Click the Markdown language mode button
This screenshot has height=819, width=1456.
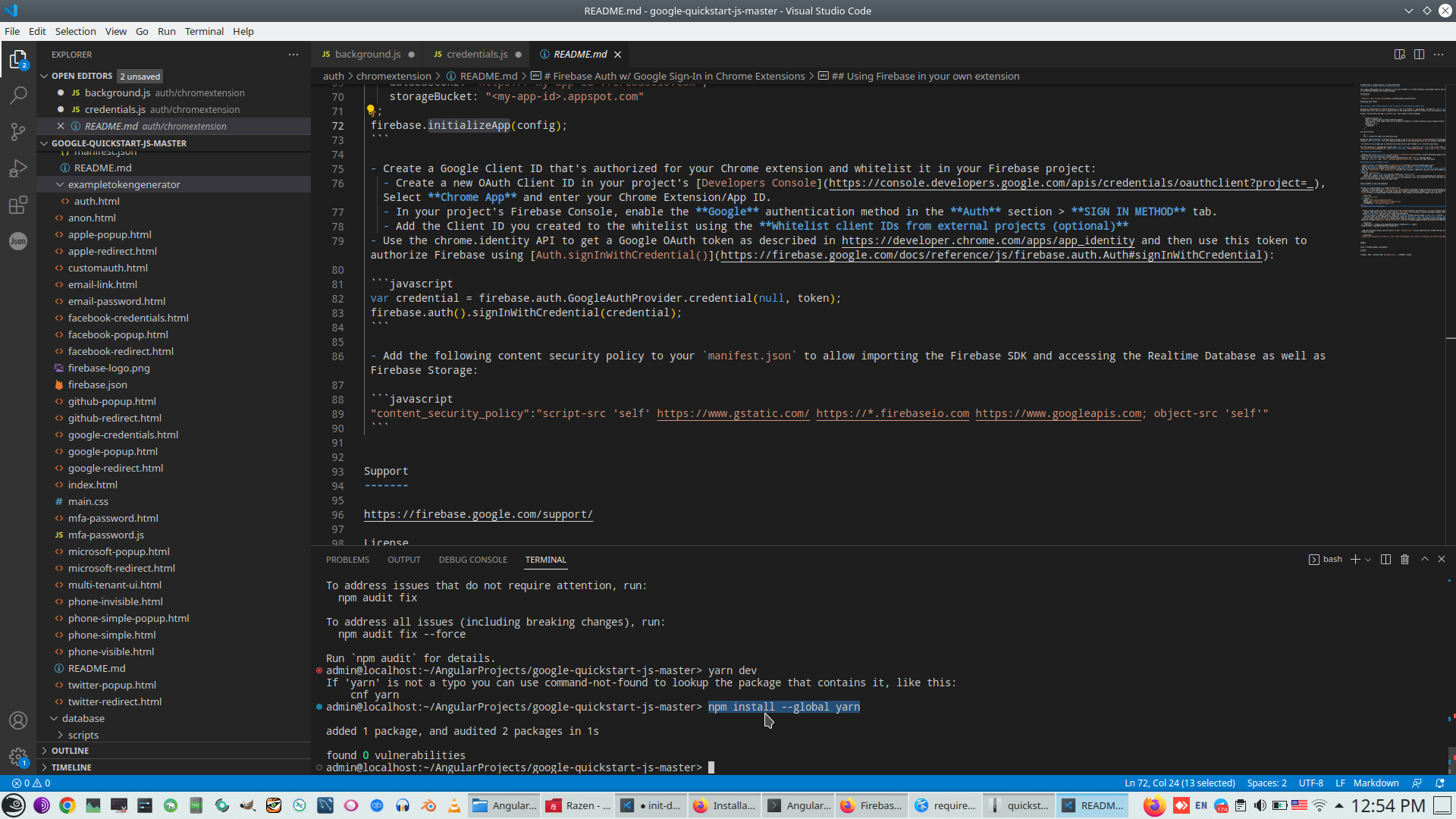pos(1376,783)
